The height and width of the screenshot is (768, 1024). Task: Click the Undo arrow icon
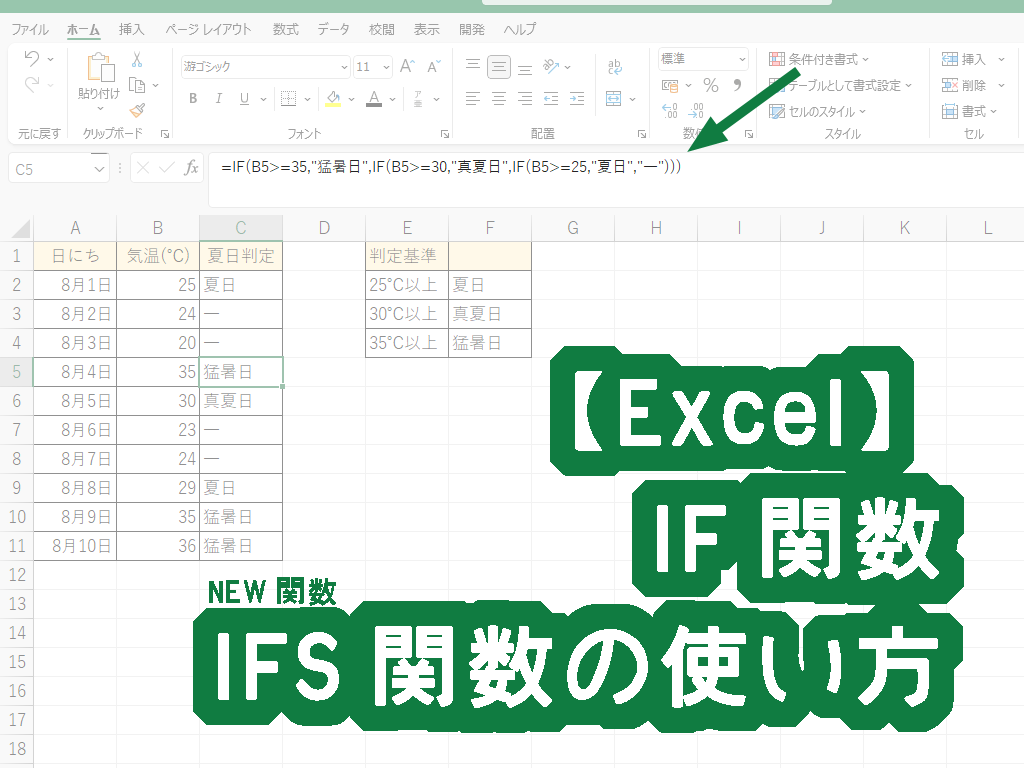31,59
